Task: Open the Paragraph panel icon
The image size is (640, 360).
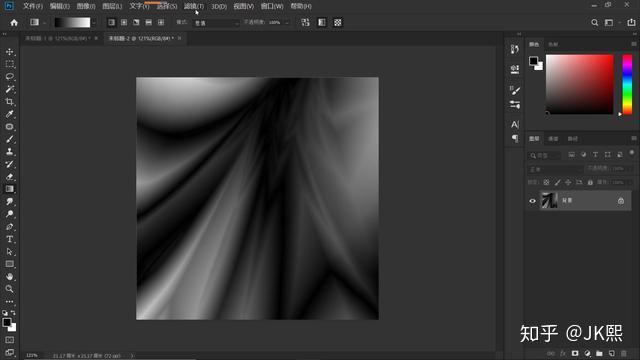Action: click(x=514, y=139)
